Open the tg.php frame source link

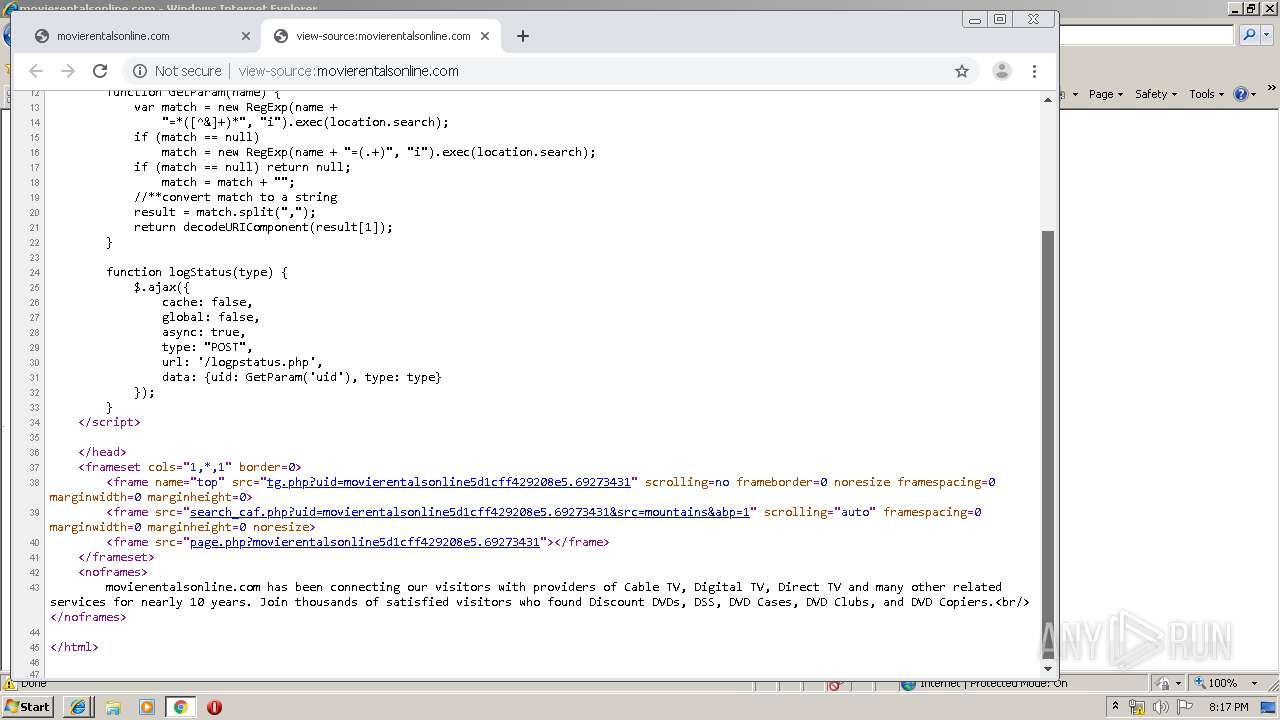[449, 482]
